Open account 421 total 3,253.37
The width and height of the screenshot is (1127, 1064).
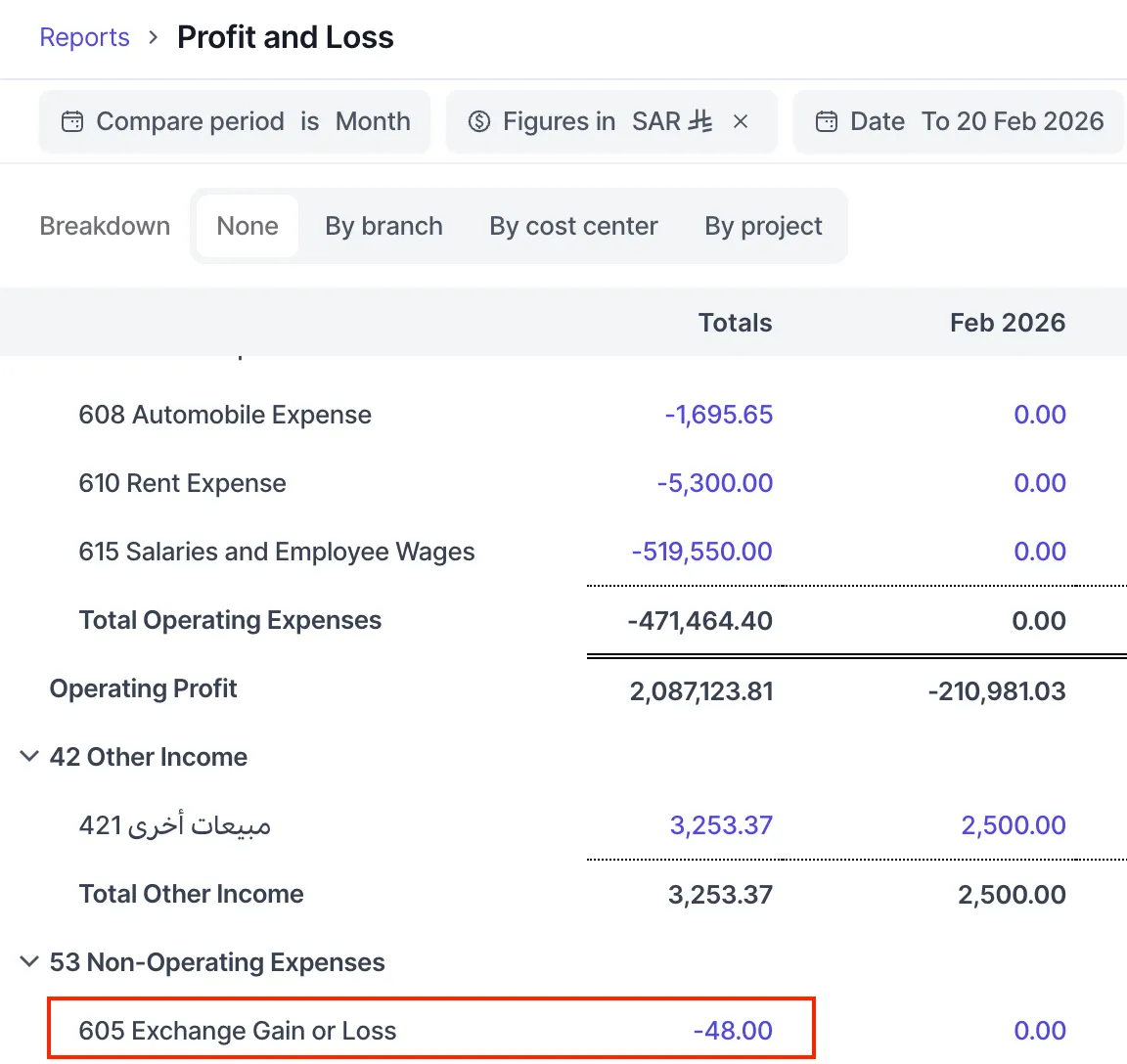721,825
